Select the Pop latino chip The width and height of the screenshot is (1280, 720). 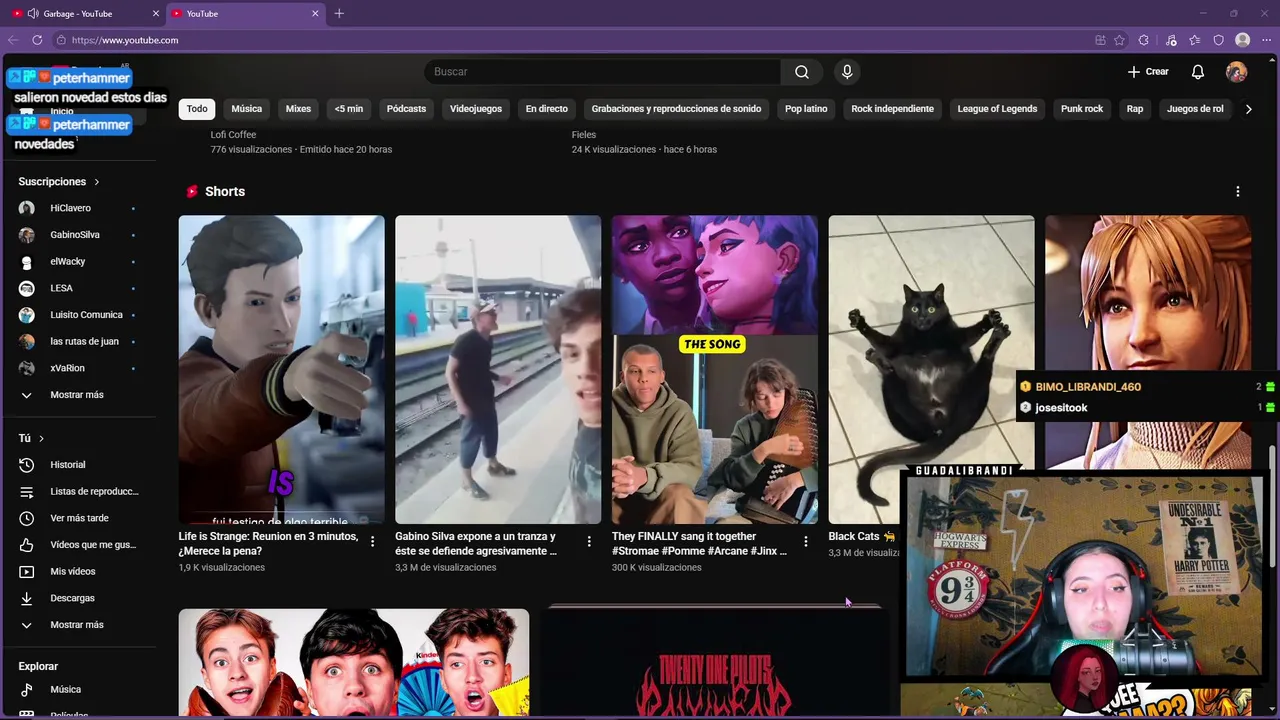[x=806, y=109]
